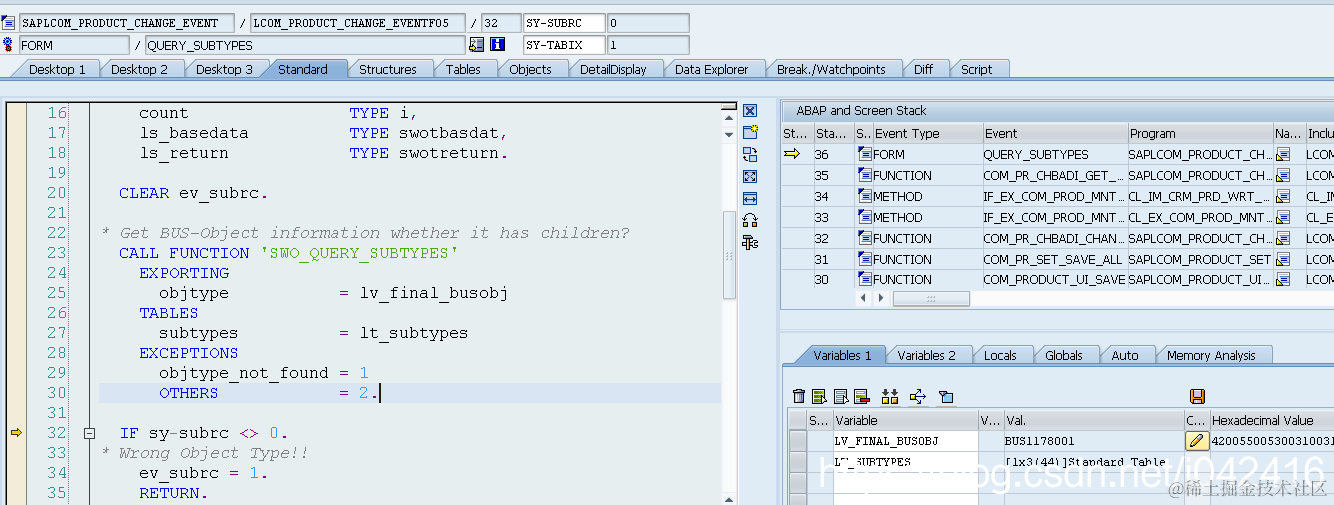This screenshot has width=1334, height=505.
Task: Close the source code tool with X icon
Action: 750,111
